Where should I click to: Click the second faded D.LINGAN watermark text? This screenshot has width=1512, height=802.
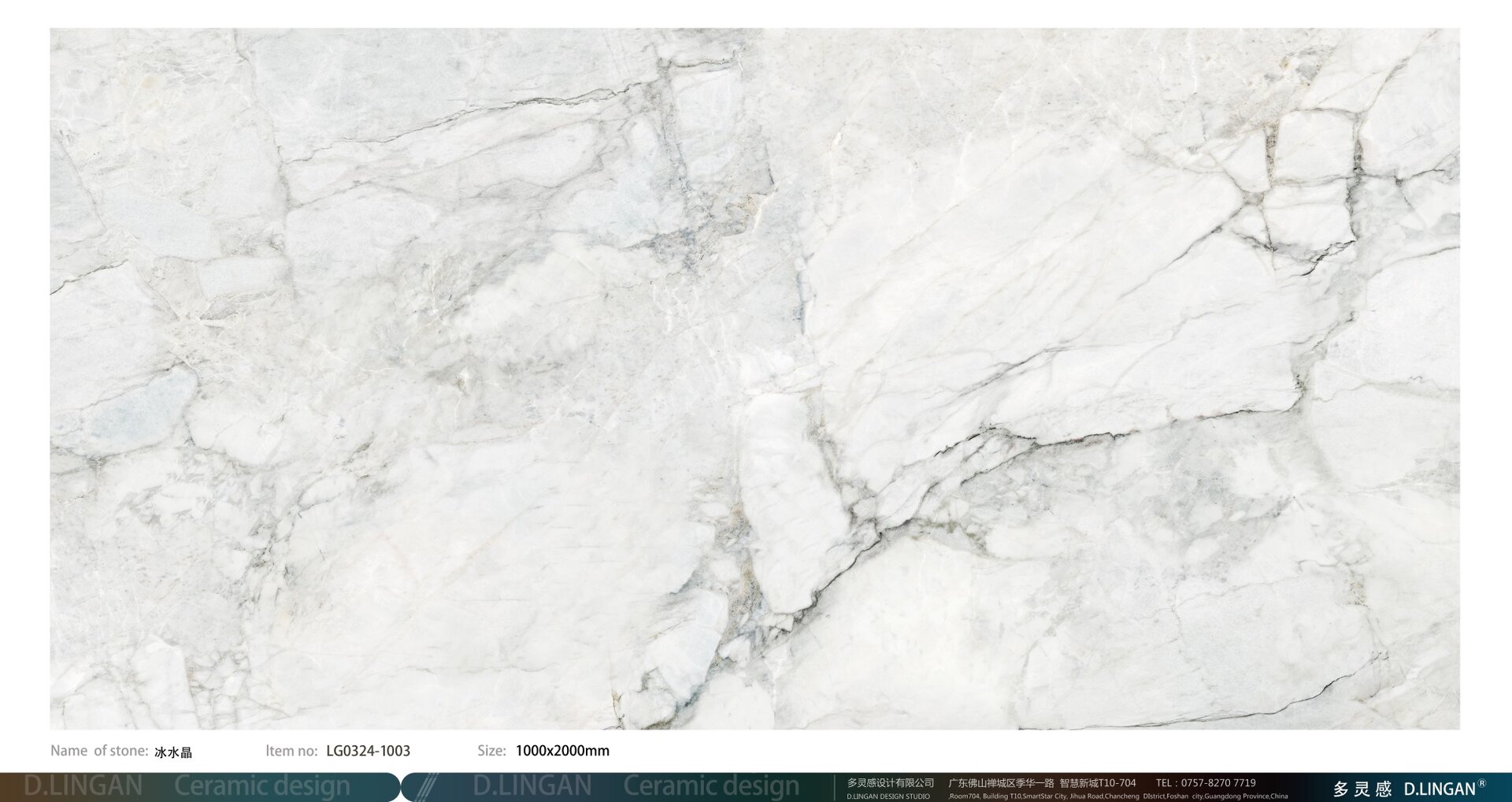coord(532,786)
